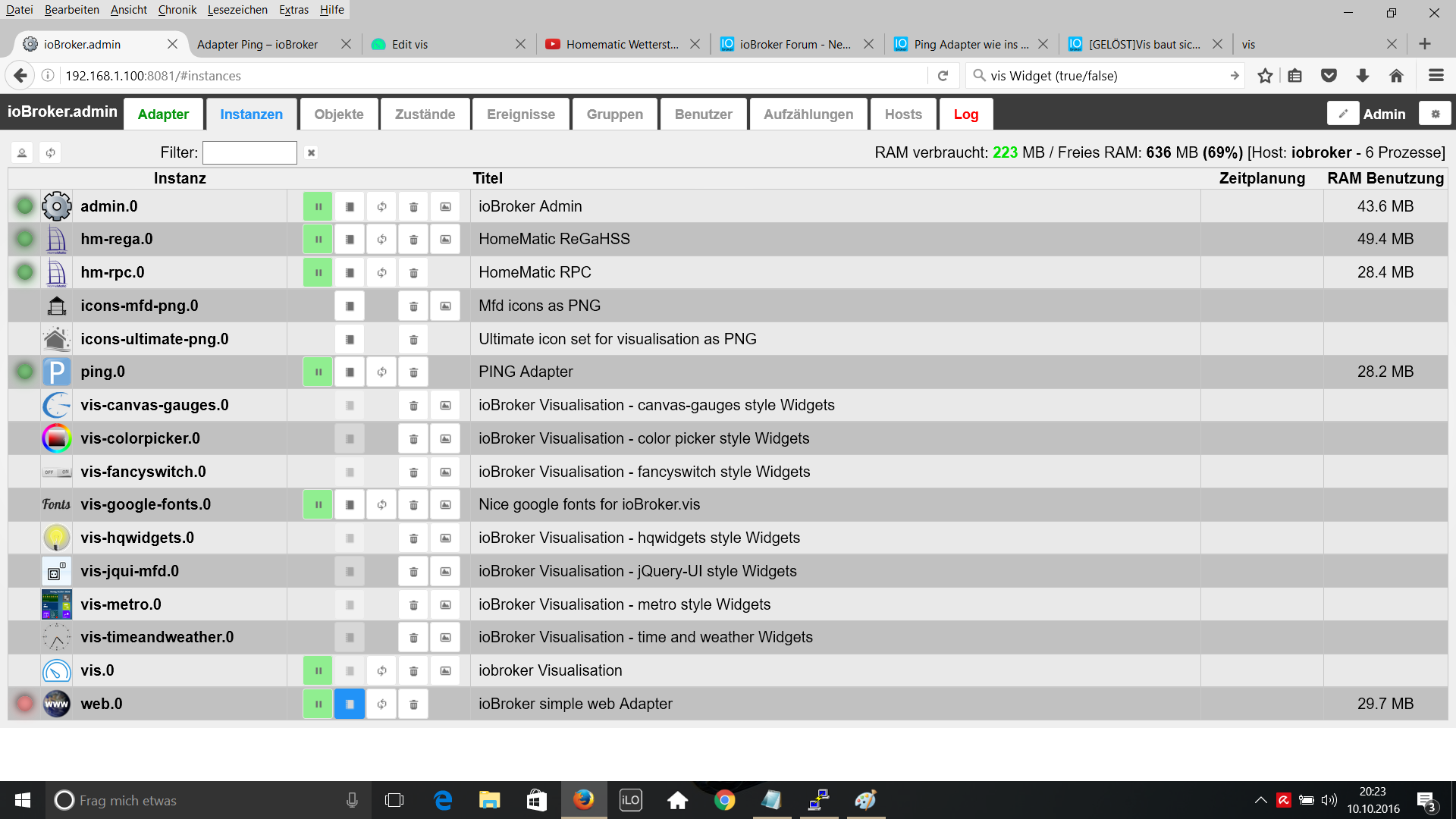Open the Hosts tab

[x=903, y=115]
